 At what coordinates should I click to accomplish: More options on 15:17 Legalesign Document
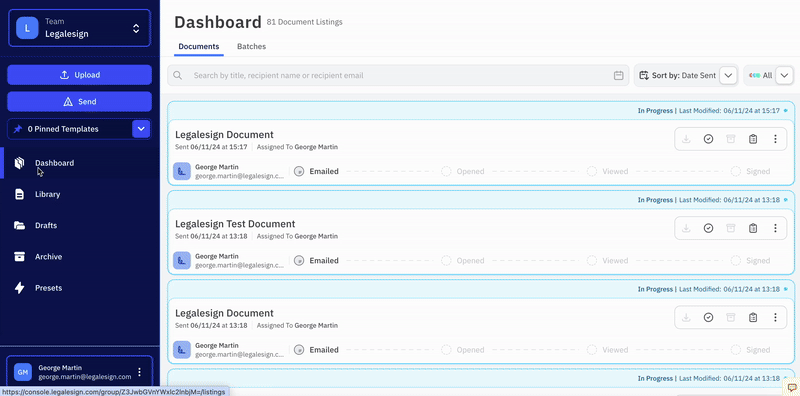[x=776, y=139]
